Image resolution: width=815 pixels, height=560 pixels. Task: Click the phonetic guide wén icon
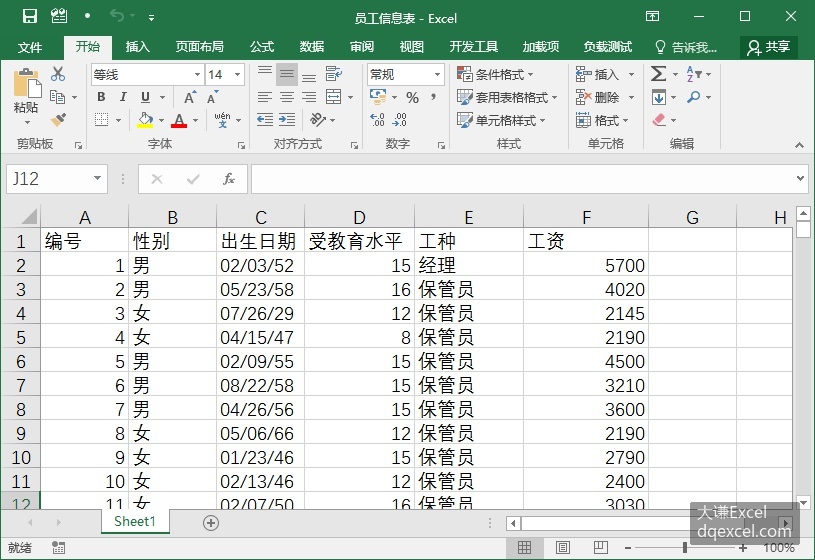pos(222,120)
